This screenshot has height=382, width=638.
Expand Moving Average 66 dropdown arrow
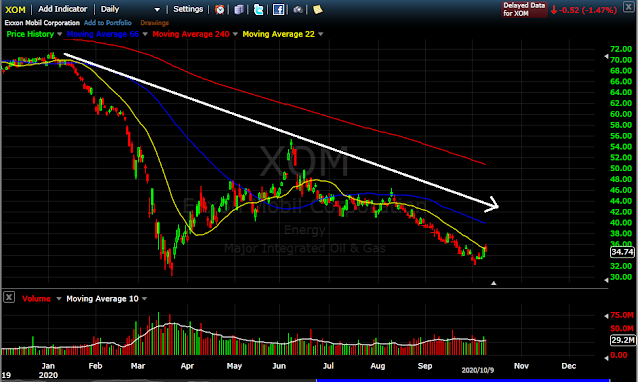(x=145, y=34)
